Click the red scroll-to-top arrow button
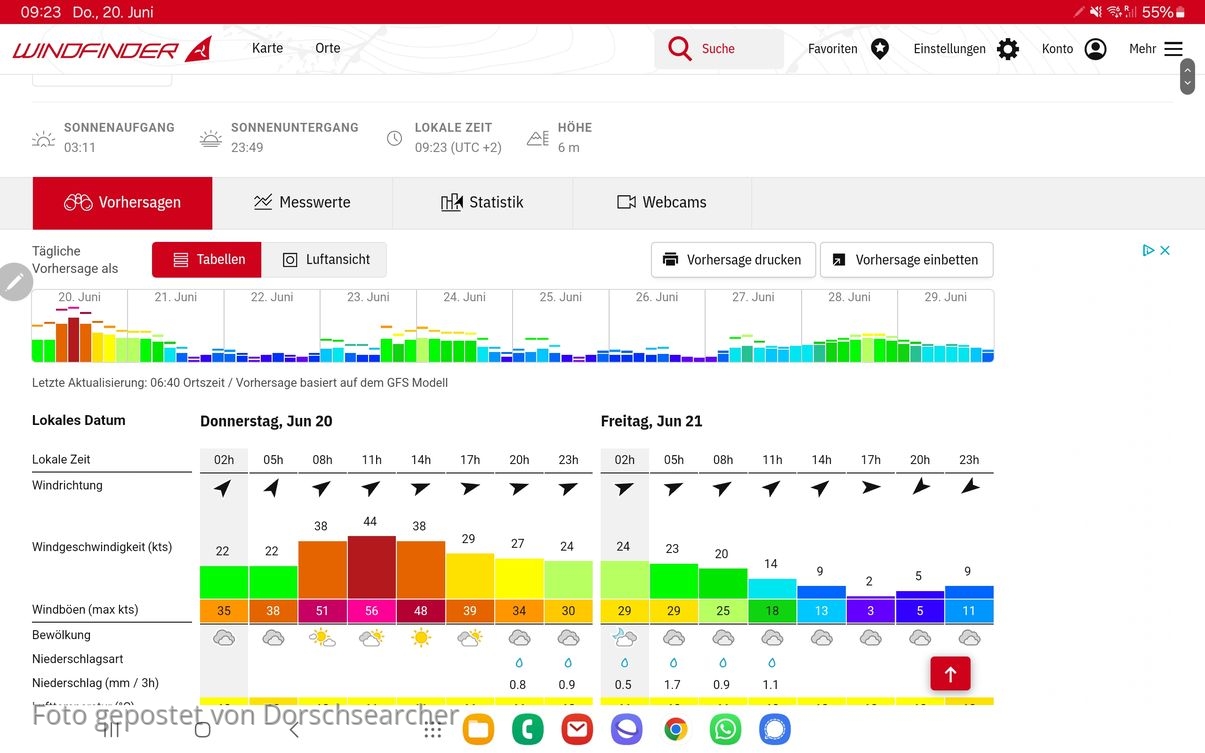Image resolution: width=1205 pixels, height=753 pixels. click(950, 674)
